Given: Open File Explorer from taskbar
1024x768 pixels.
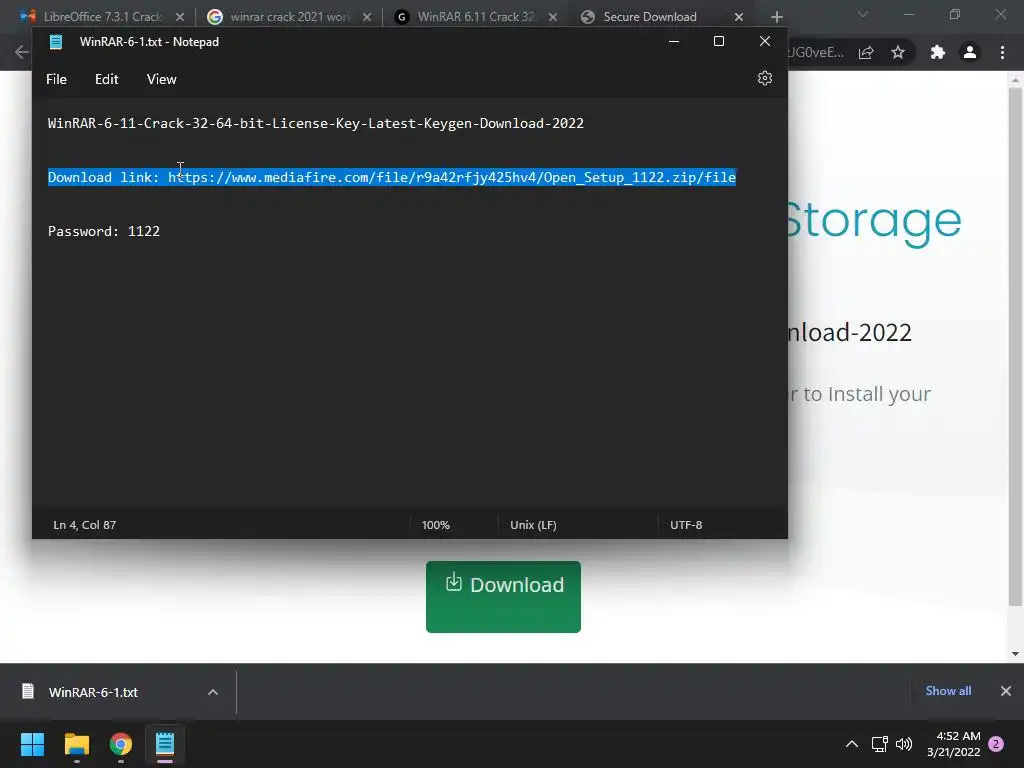Looking at the screenshot, I should (x=76, y=744).
